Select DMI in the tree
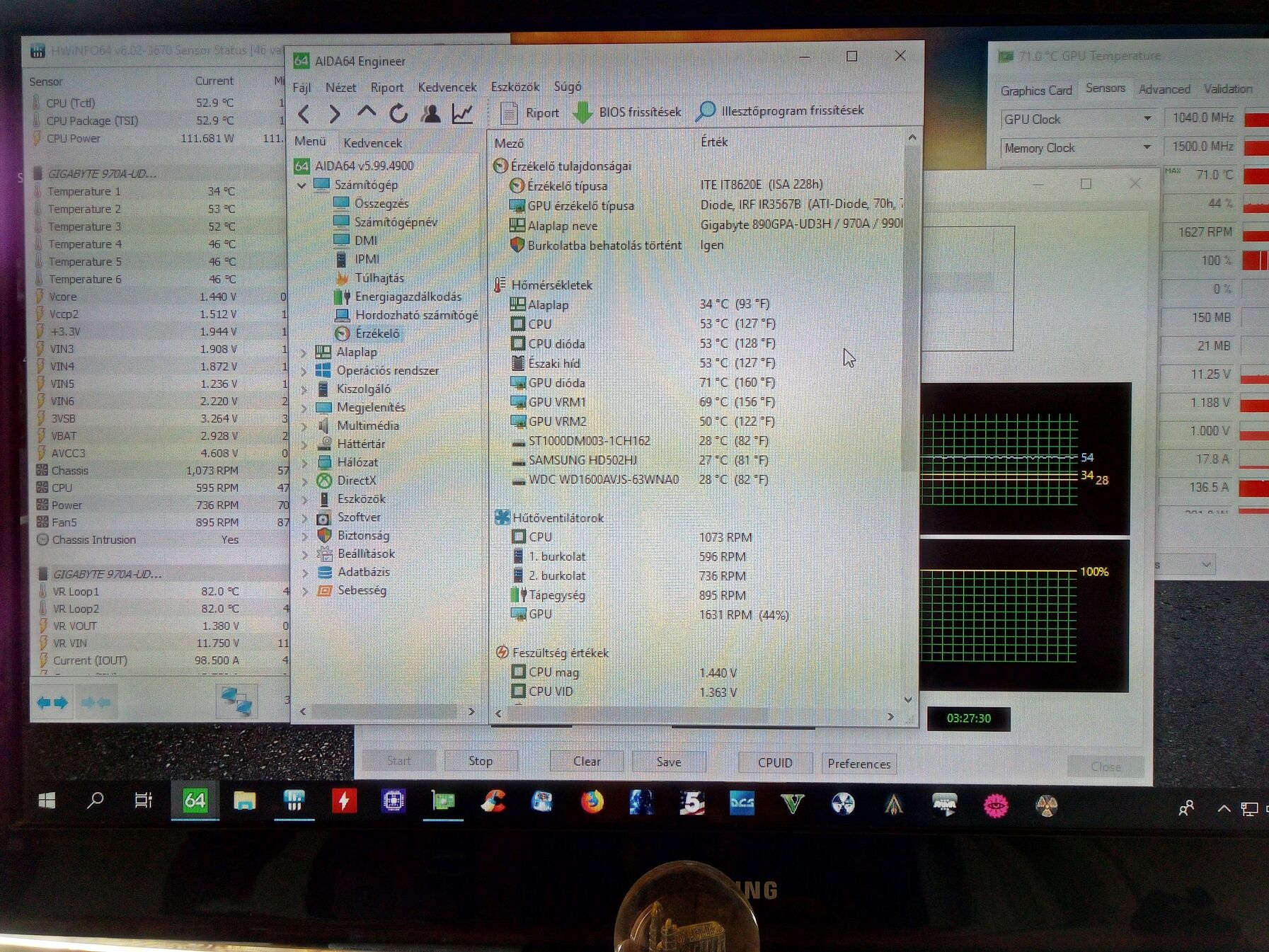This screenshot has height=952, width=1269. click(366, 241)
